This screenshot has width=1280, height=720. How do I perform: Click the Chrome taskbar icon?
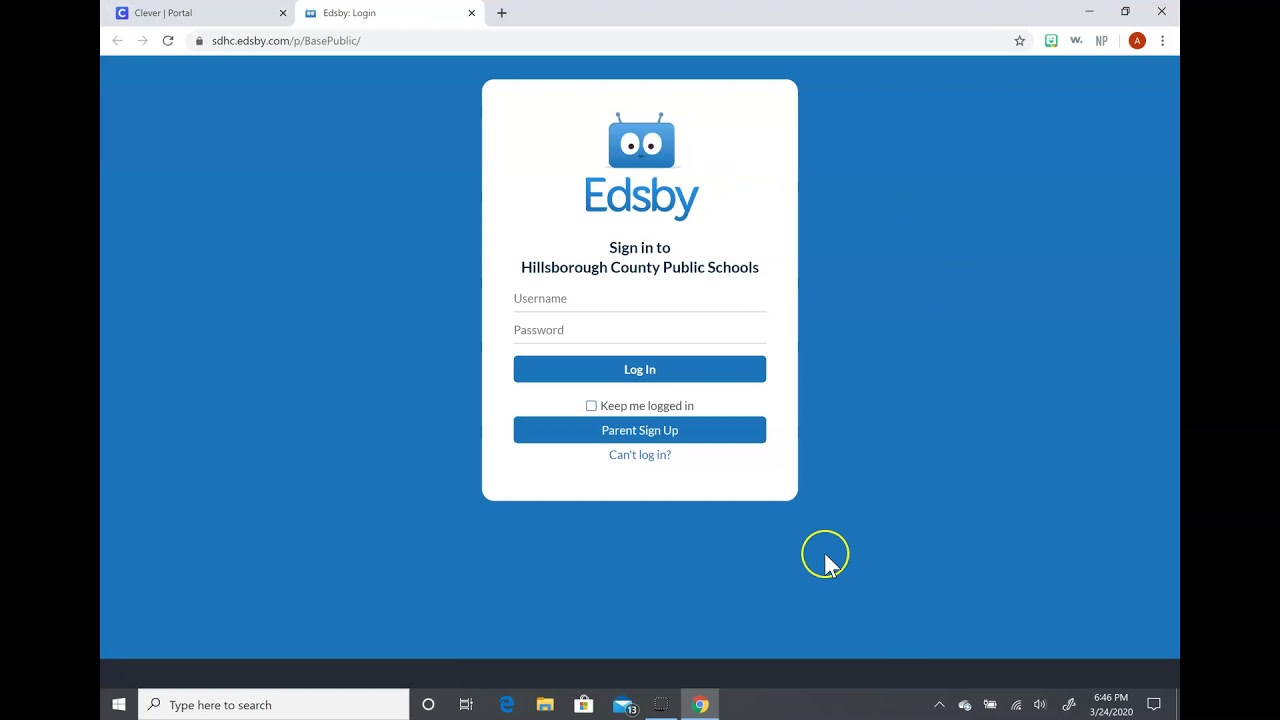click(701, 705)
